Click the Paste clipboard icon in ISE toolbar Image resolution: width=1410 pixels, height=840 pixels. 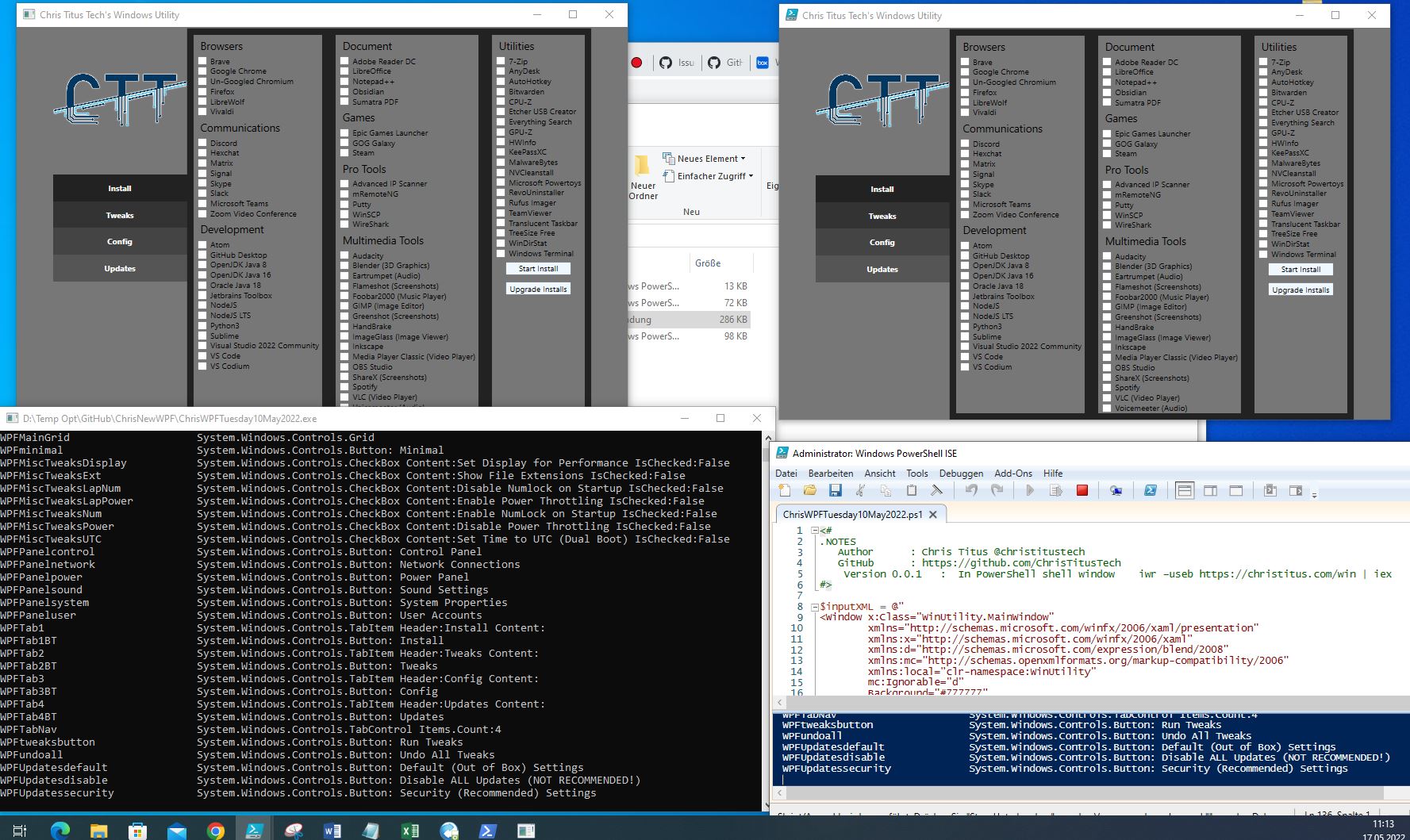click(912, 491)
